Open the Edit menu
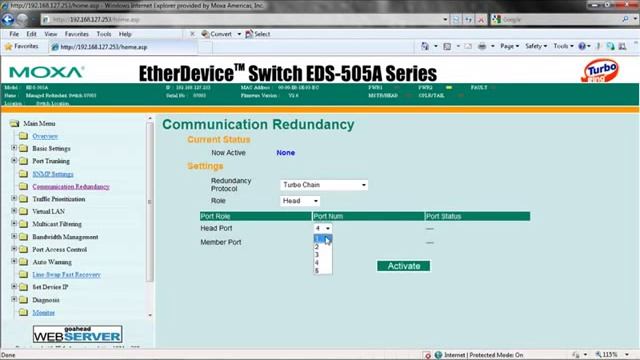Screen dimensions: 640x360 [x=31, y=34]
